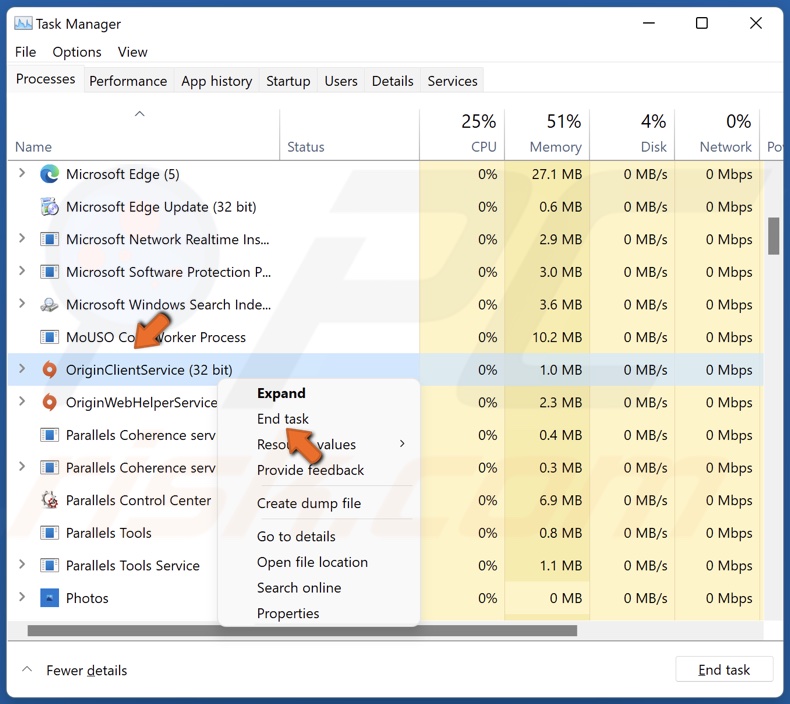Sort by the Network column header
Viewport: 790px width, 704px height.
click(x=717, y=135)
